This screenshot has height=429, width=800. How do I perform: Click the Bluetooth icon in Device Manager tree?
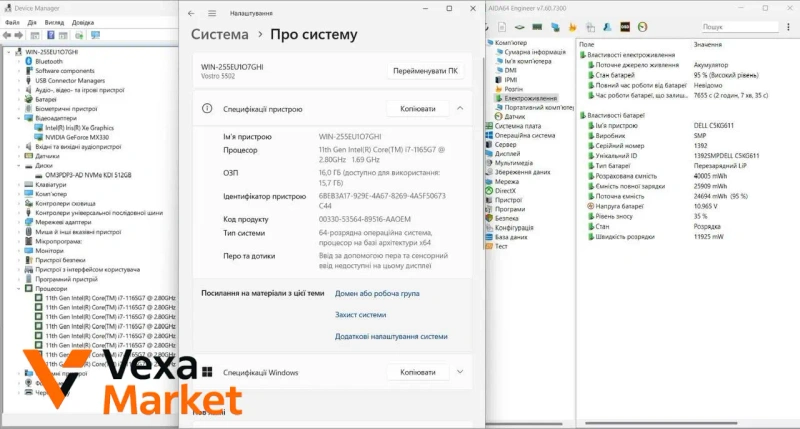29,61
